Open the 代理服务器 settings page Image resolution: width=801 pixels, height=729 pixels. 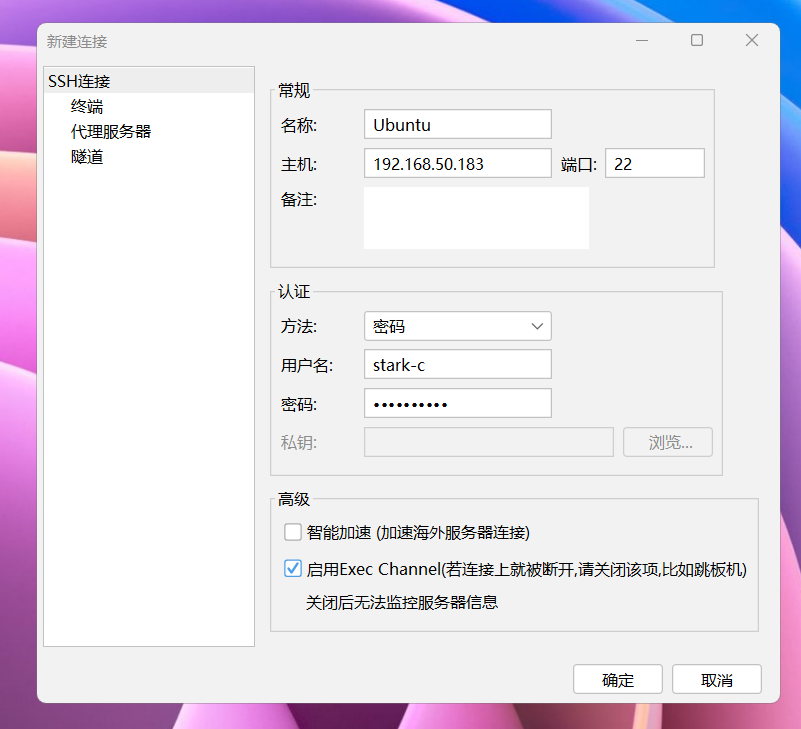tap(111, 131)
